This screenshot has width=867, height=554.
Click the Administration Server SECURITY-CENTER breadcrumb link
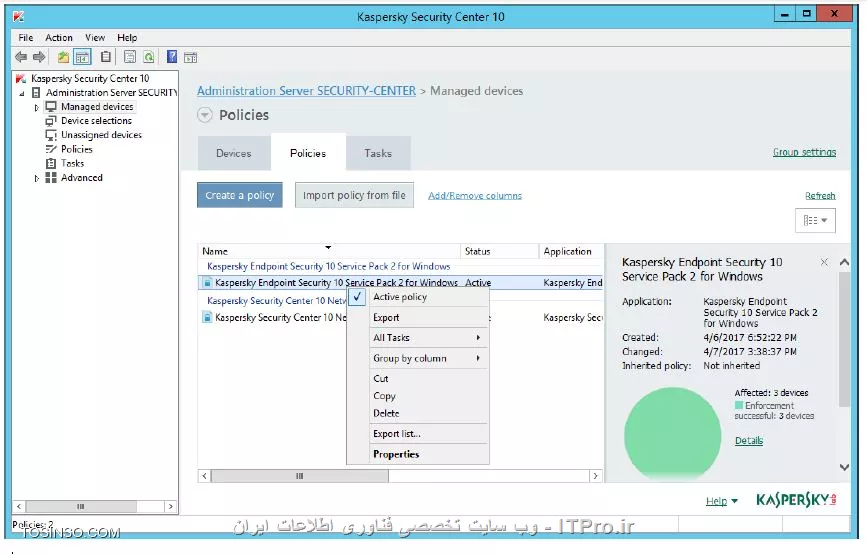306,91
